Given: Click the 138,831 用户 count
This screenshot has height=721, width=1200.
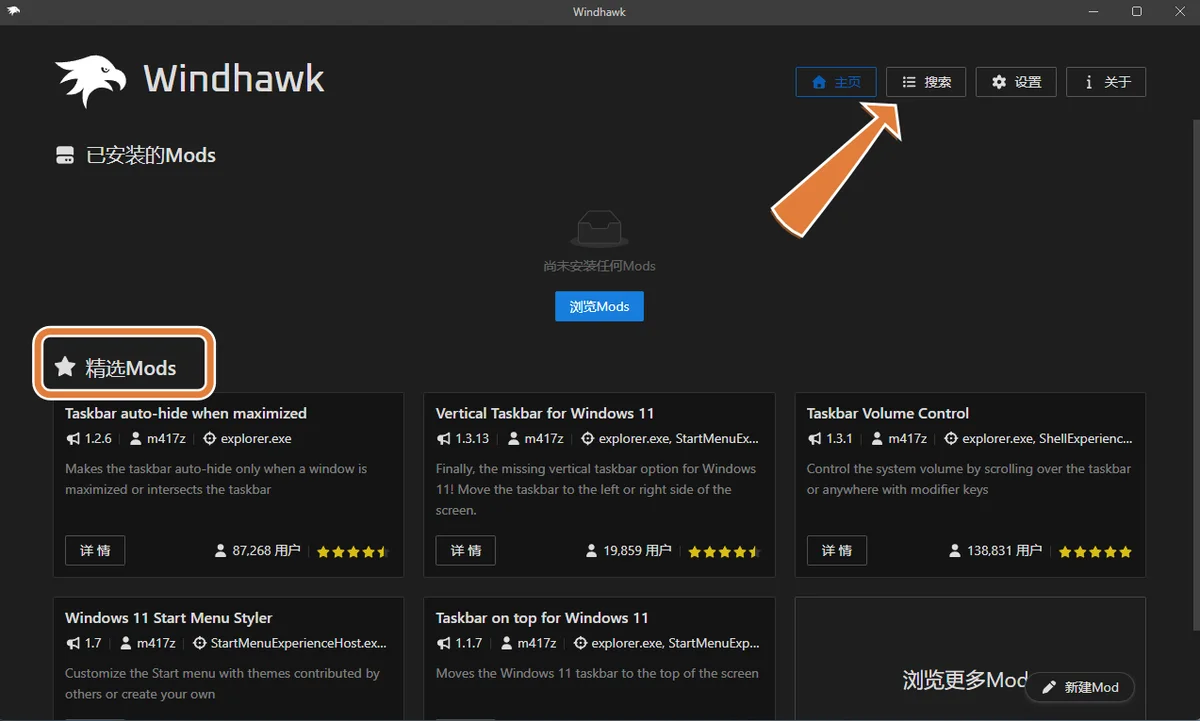Looking at the screenshot, I should pos(1005,551).
